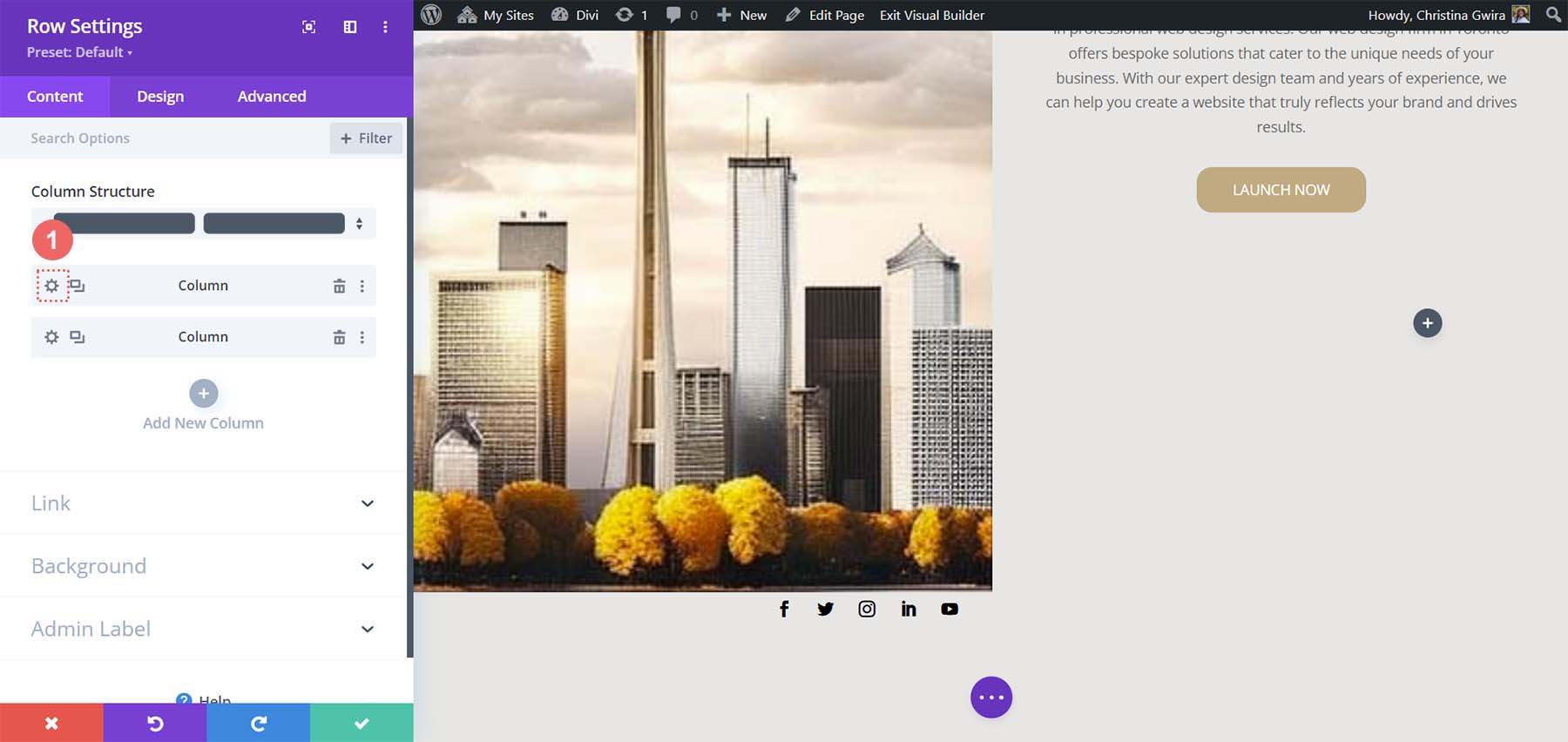Expand the Admin Label section
1568x742 pixels.
coord(203,629)
